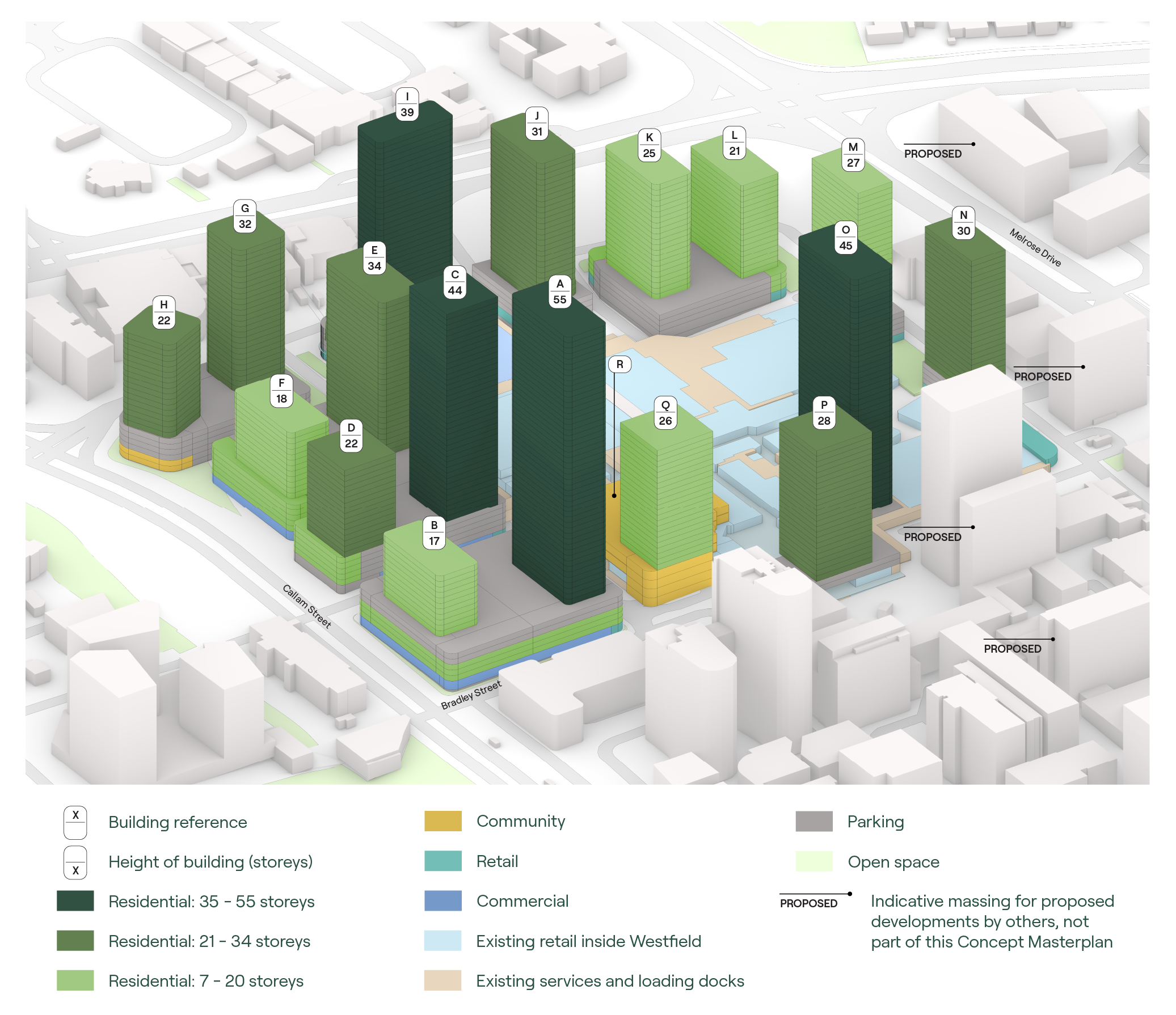Click the Callam Street label
The image size is (1176, 1015).
point(306,606)
